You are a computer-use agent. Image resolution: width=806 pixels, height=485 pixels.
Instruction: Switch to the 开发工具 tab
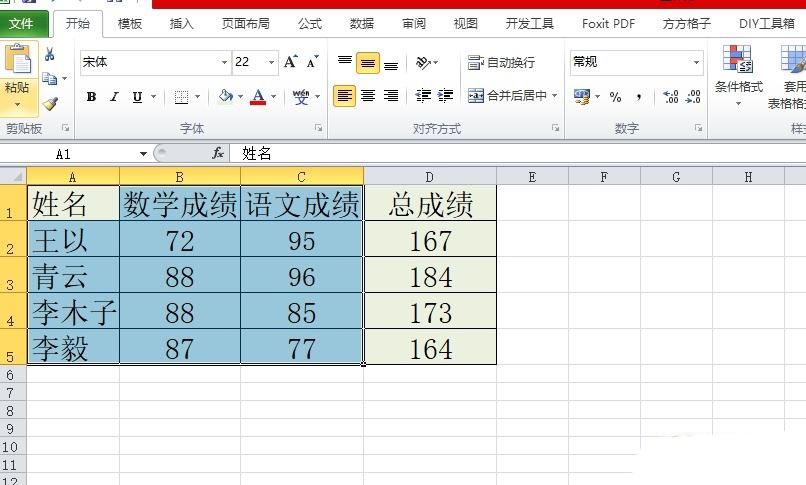click(x=529, y=24)
